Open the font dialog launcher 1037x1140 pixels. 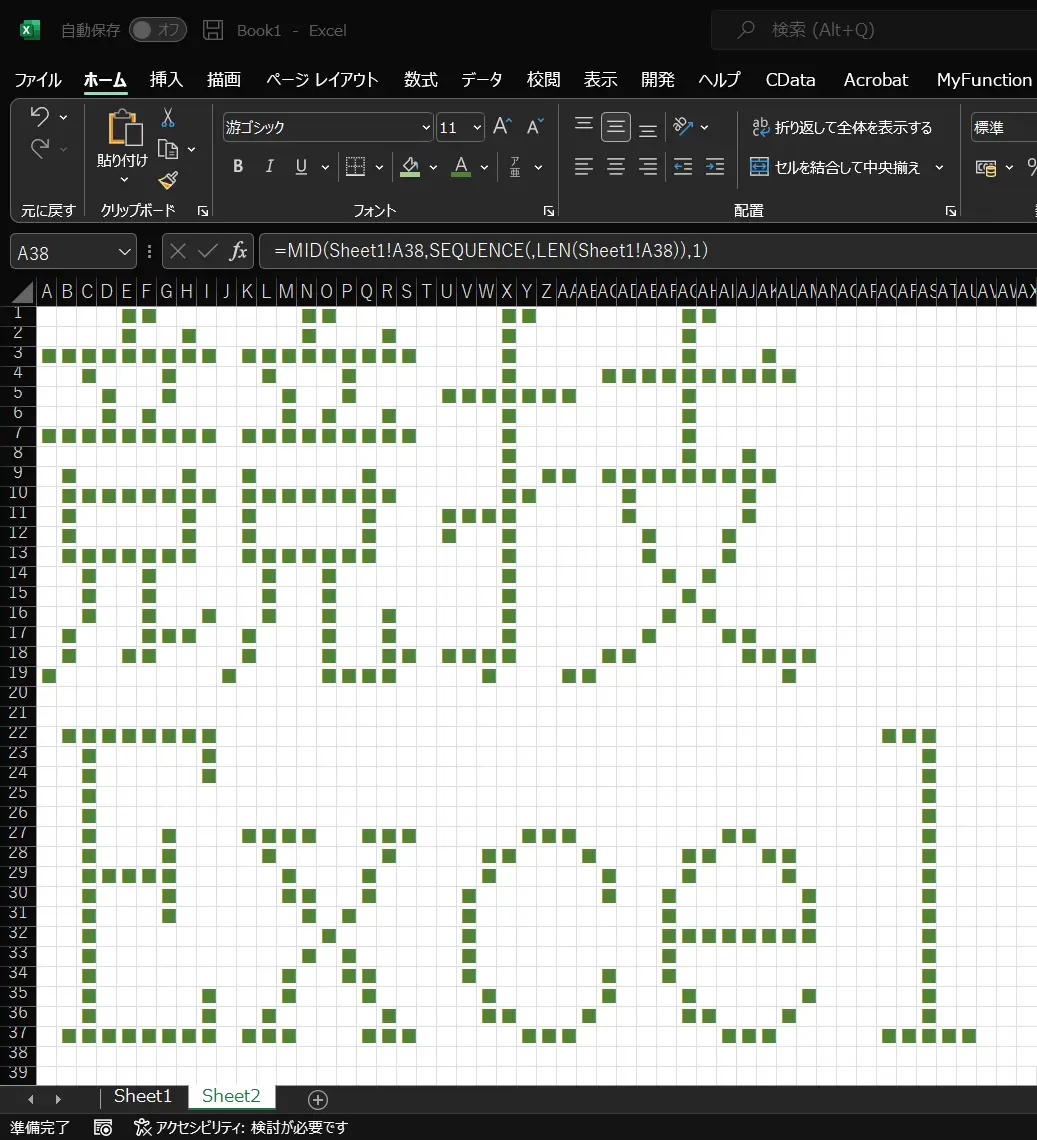click(x=549, y=211)
